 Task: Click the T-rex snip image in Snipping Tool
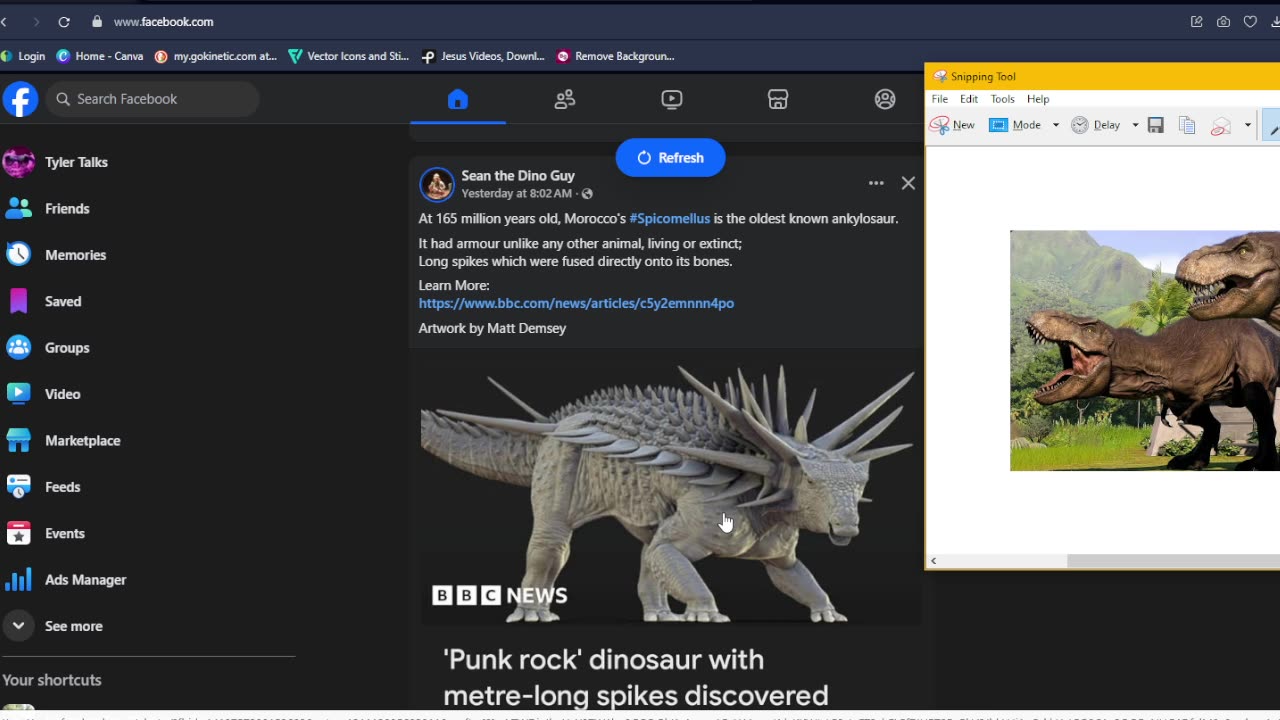1145,350
